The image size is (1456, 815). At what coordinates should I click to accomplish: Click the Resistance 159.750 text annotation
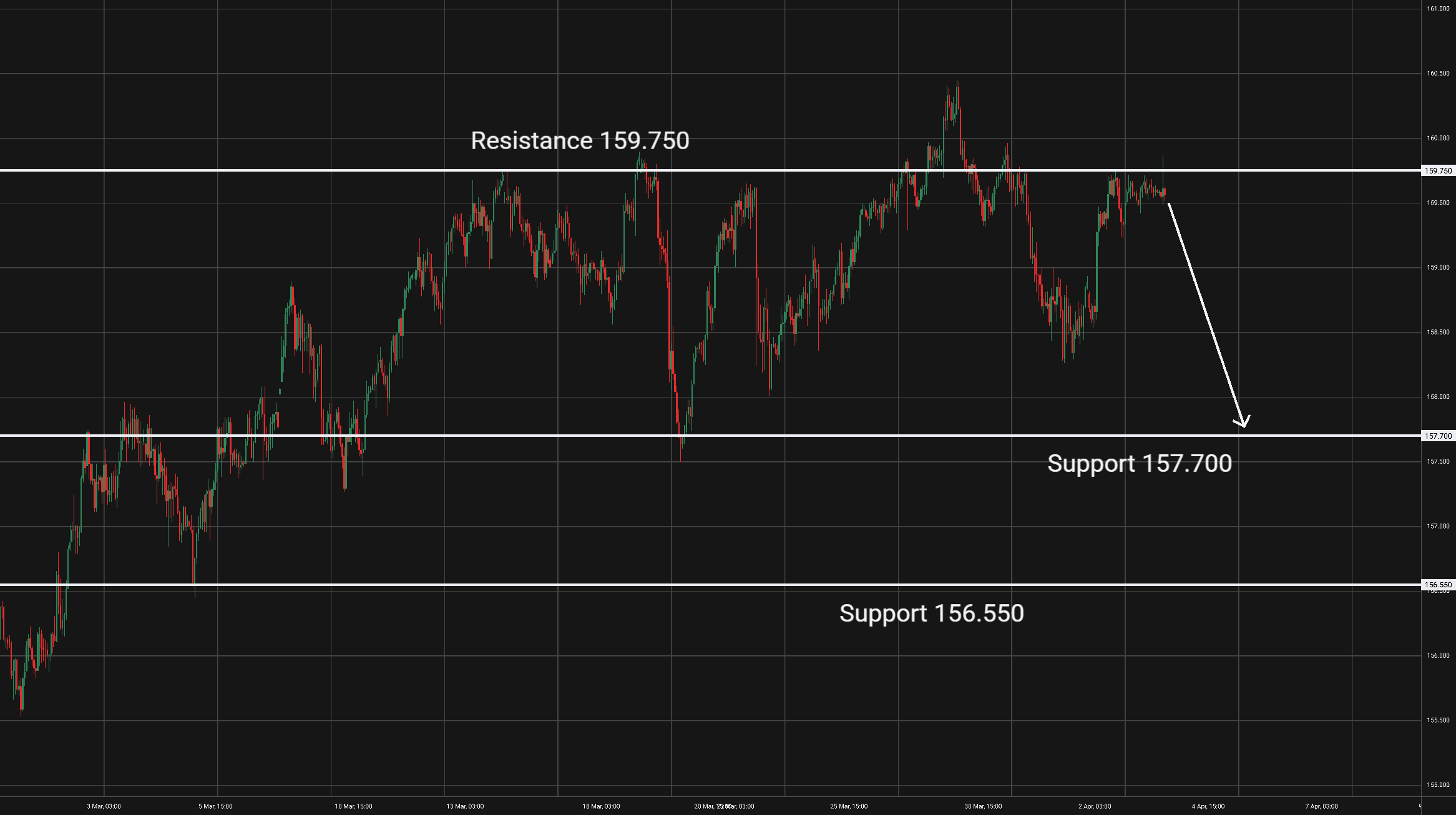click(580, 141)
